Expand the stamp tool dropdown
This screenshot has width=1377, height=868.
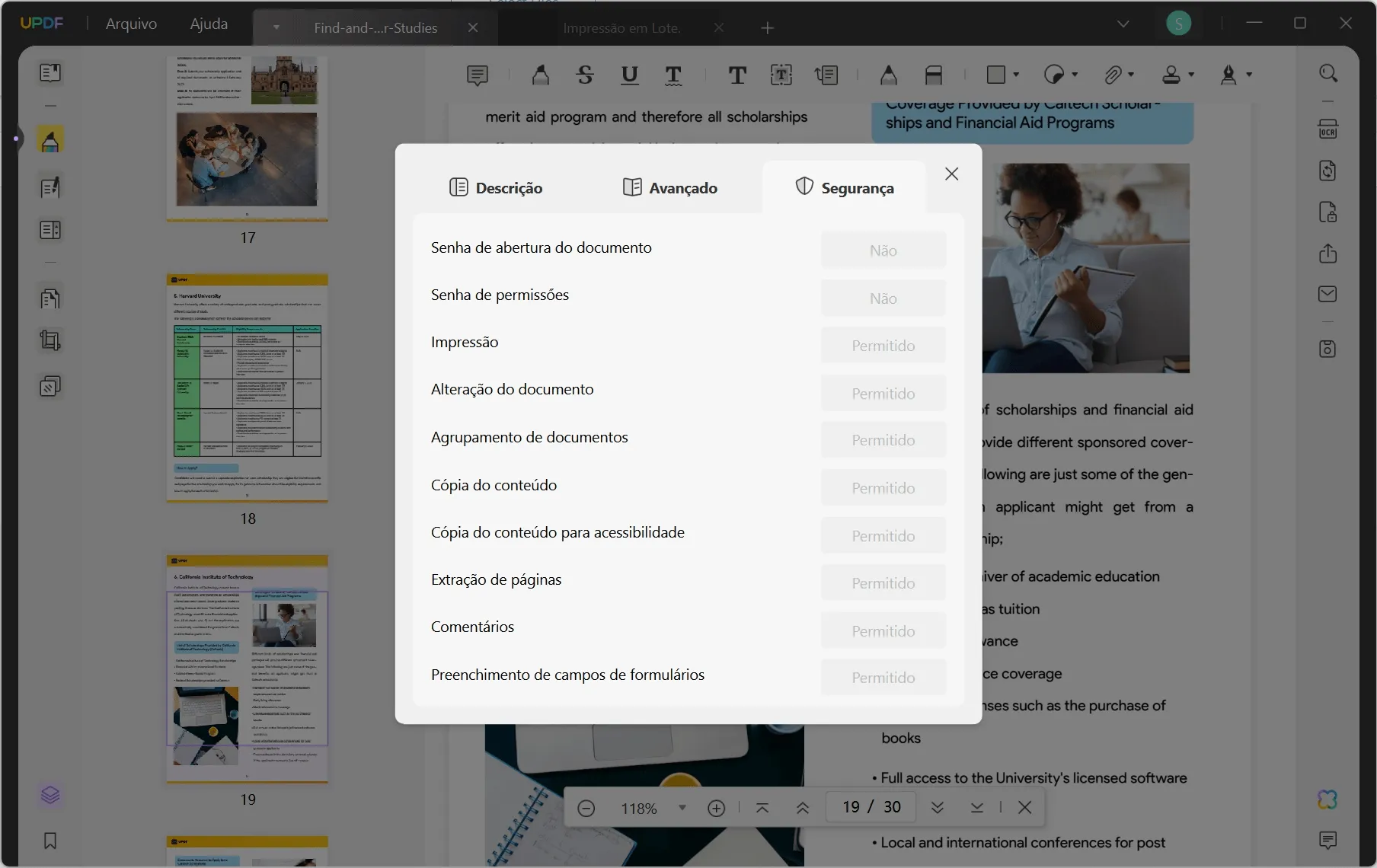pos(1190,75)
